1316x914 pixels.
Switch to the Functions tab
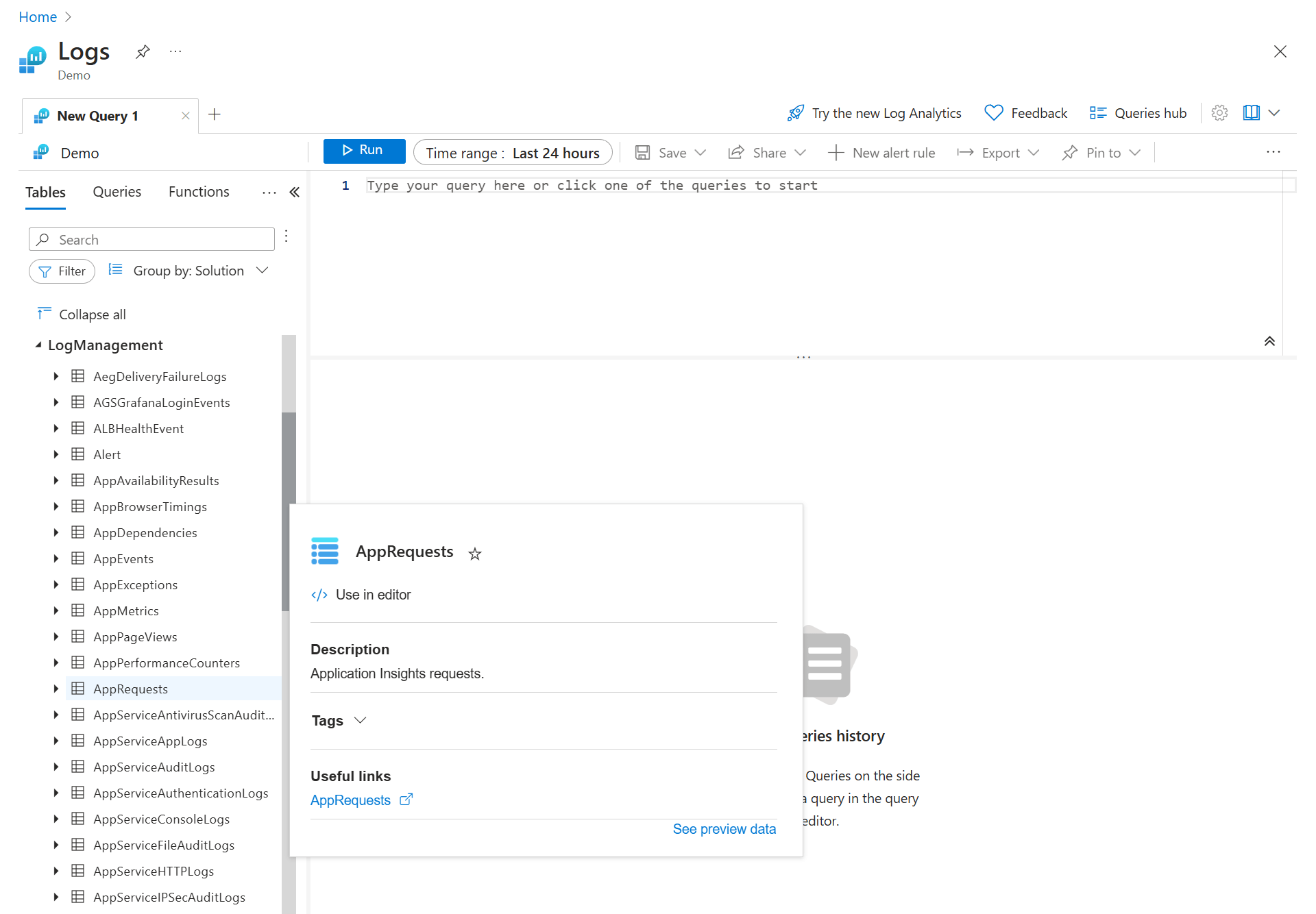click(199, 193)
